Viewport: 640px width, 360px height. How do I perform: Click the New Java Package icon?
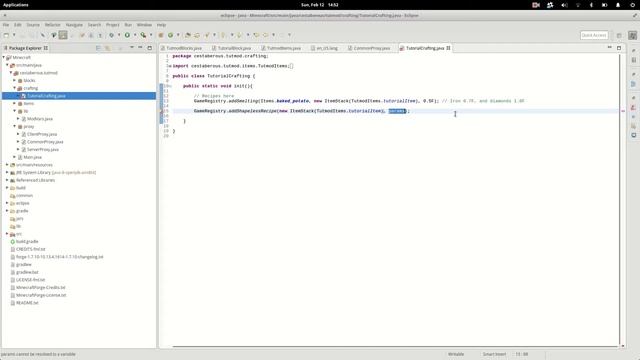point(161,35)
